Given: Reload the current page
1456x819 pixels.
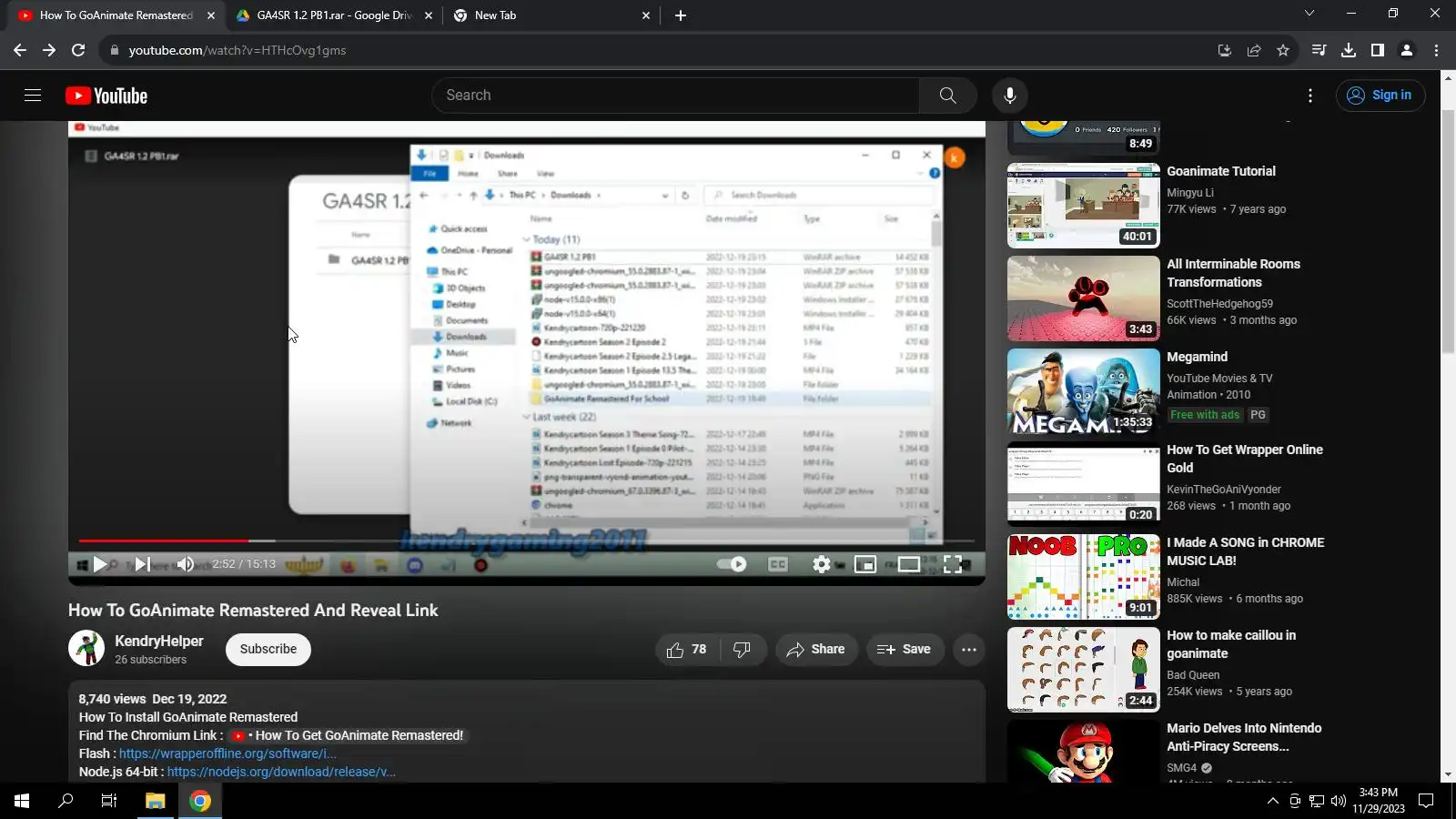Looking at the screenshot, I should click(78, 51).
